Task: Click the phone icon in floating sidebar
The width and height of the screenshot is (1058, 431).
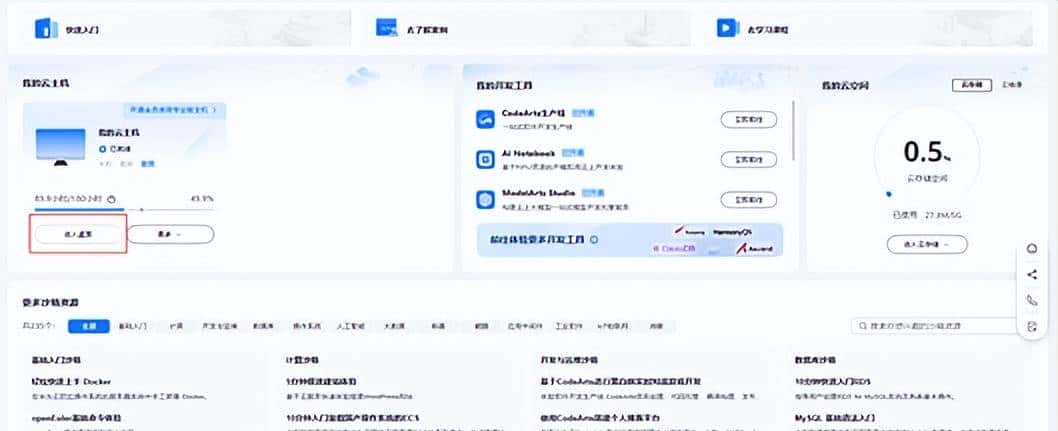Action: (1032, 300)
